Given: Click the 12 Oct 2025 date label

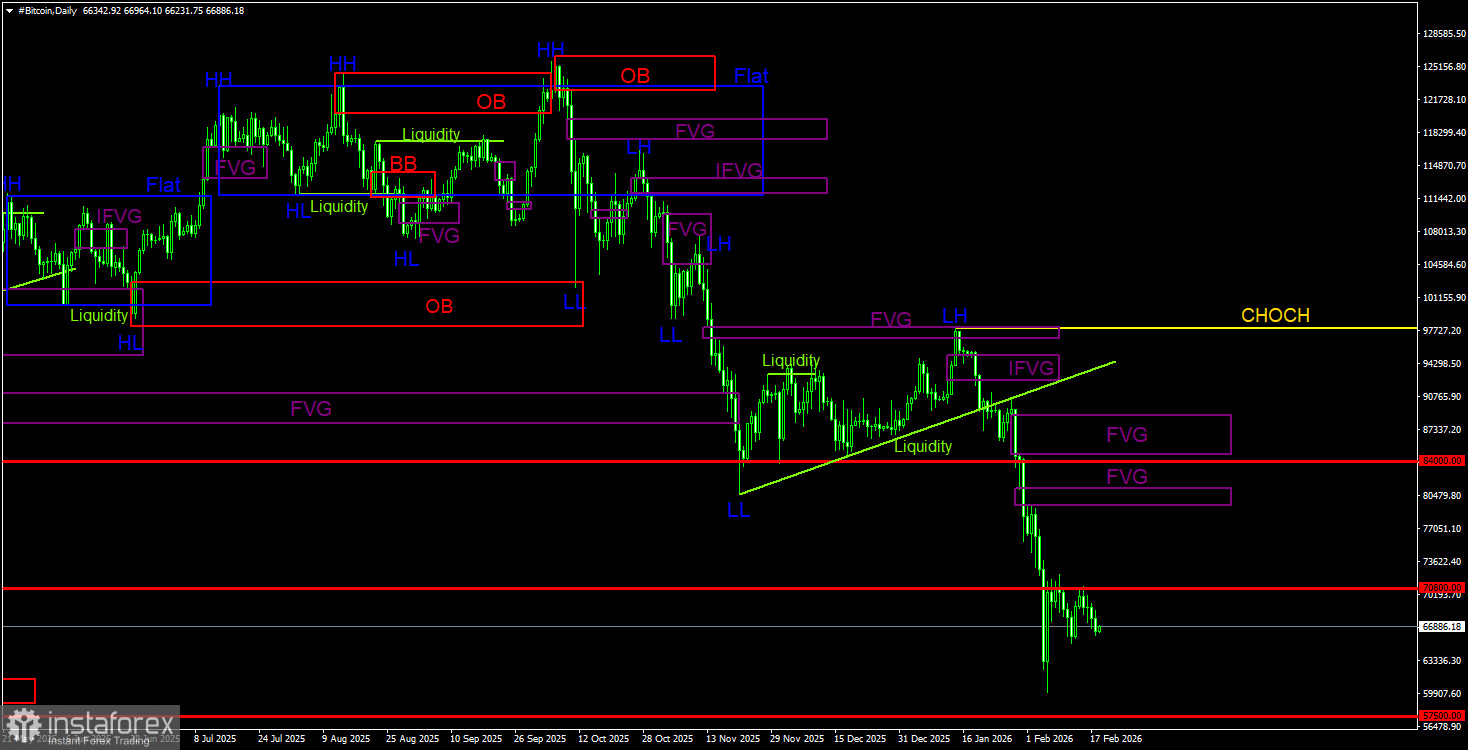Looking at the screenshot, I should 603,739.
